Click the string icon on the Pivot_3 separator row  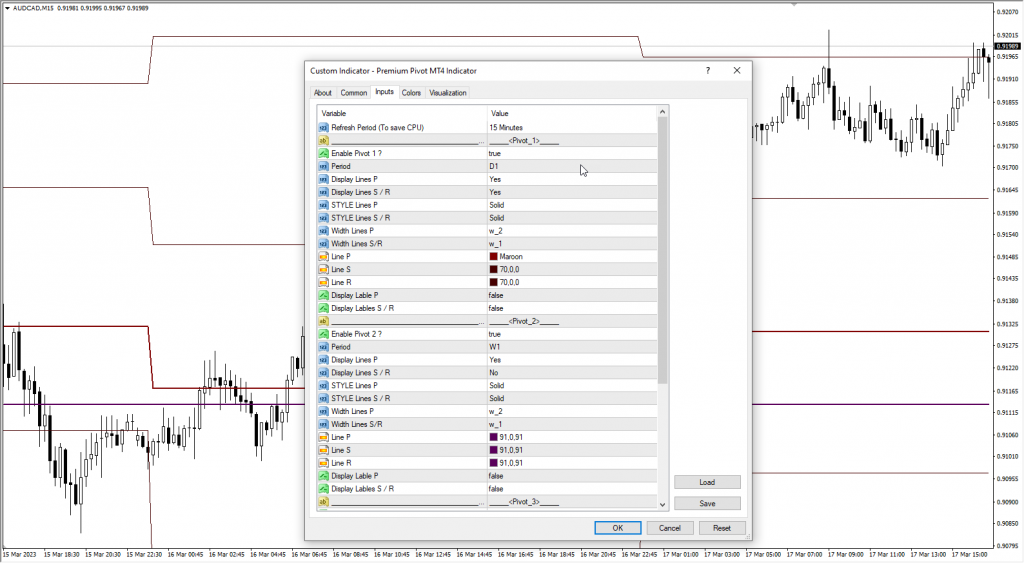pyautogui.click(x=323, y=502)
